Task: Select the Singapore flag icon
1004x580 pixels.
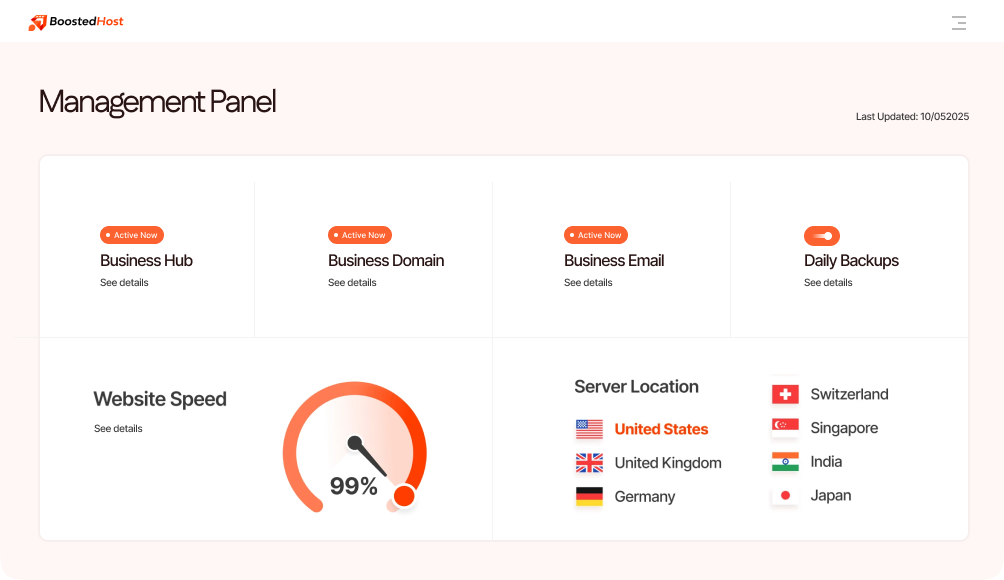Action: (x=785, y=428)
